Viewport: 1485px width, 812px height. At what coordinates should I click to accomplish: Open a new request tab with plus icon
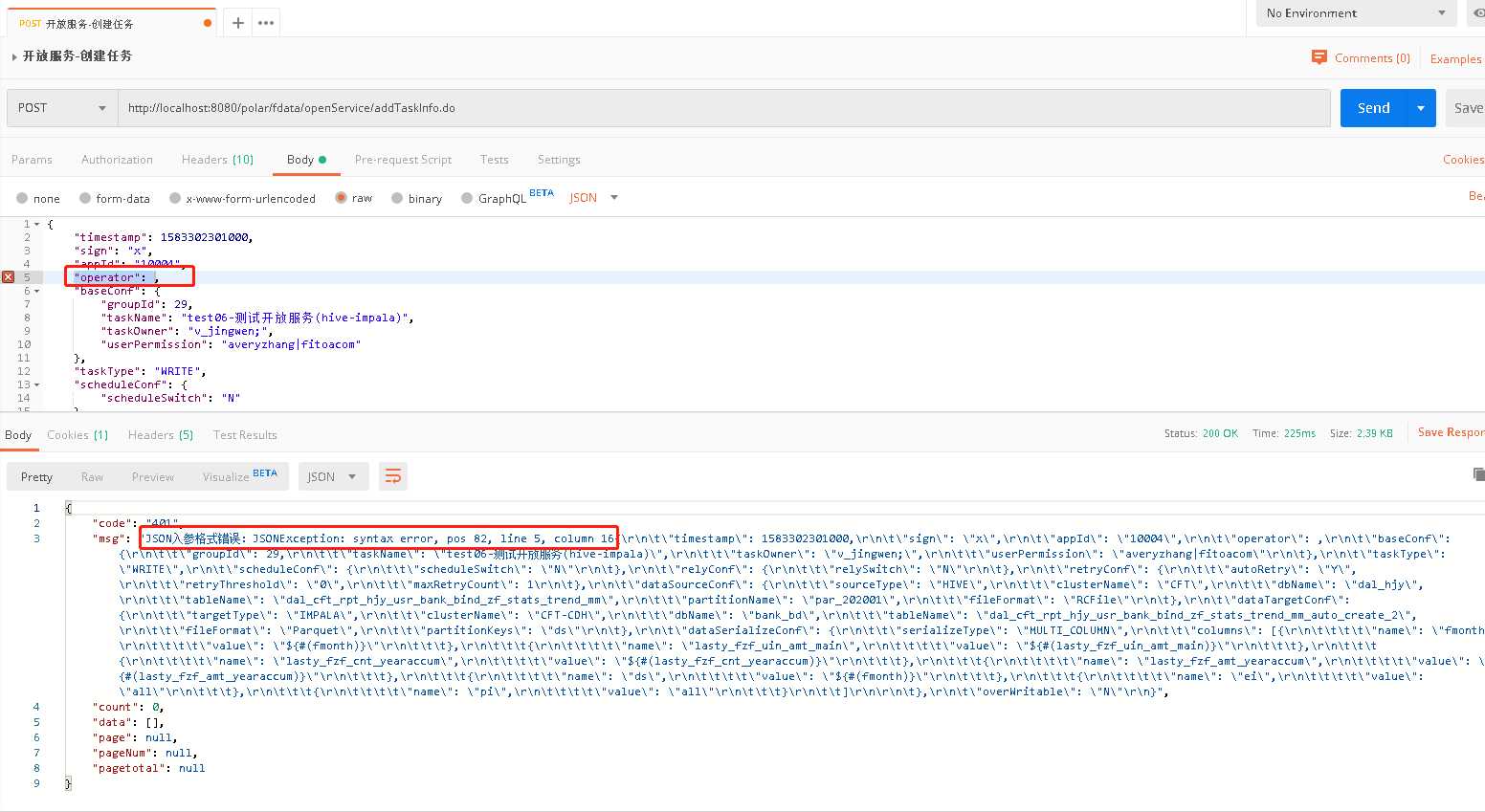click(238, 23)
